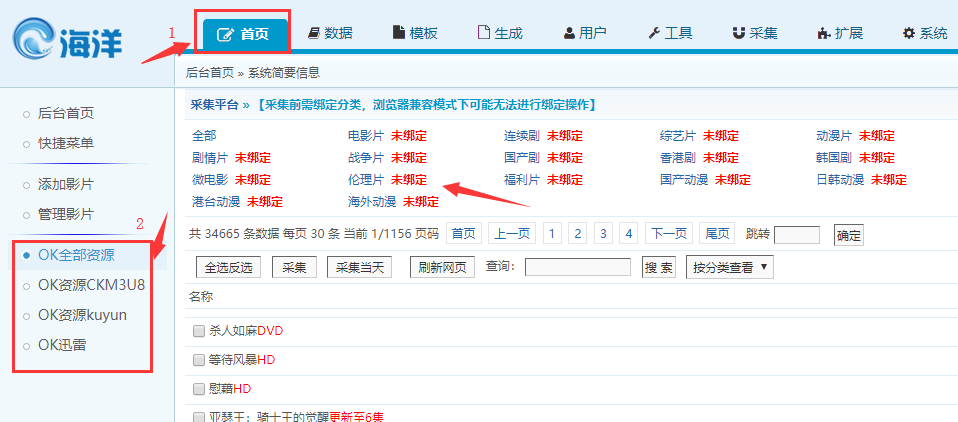Go to 后台首页 in sidebar
The width and height of the screenshot is (958, 422).
coord(66,113)
